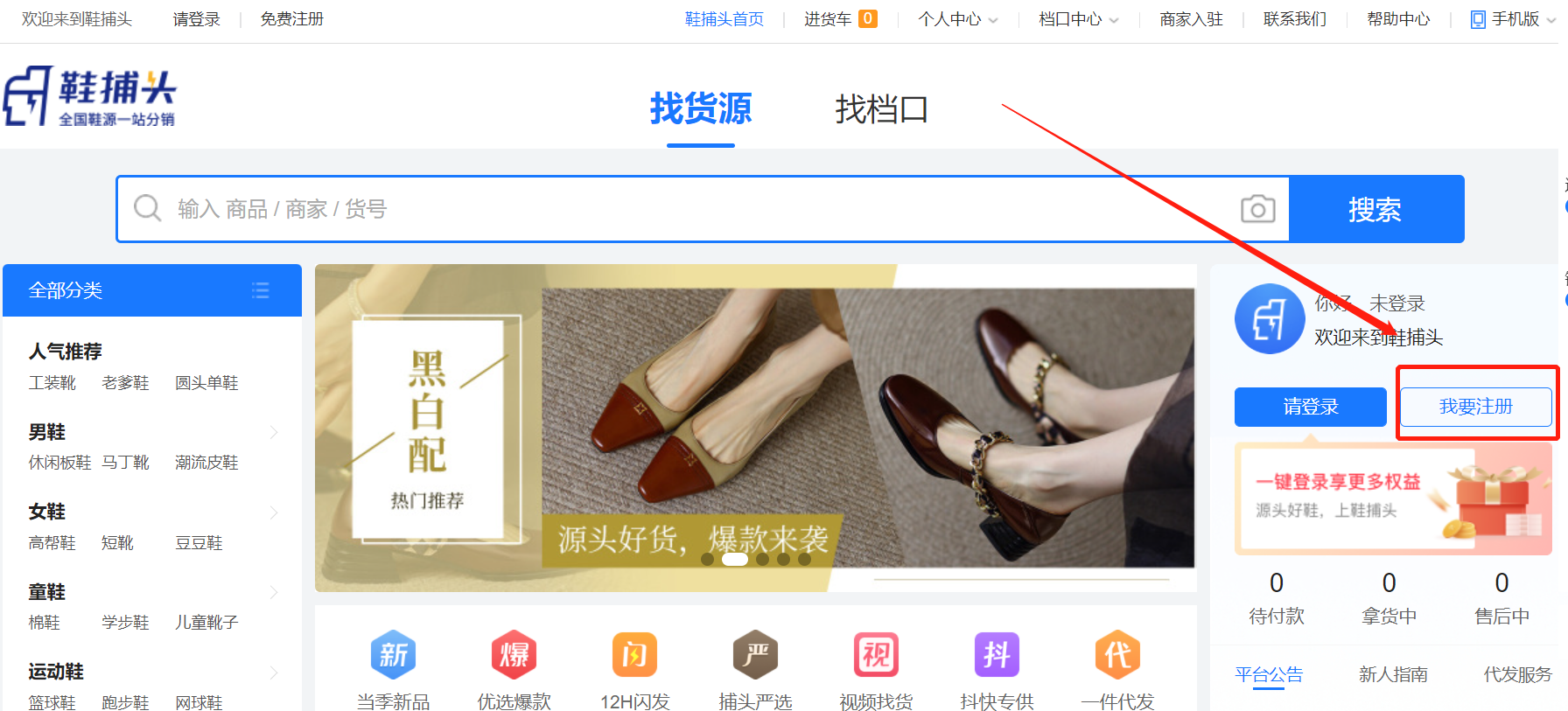Switch to the 找档口 tab
The width and height of the screenshot is (1568, 711).
click(x=881, y=109)
